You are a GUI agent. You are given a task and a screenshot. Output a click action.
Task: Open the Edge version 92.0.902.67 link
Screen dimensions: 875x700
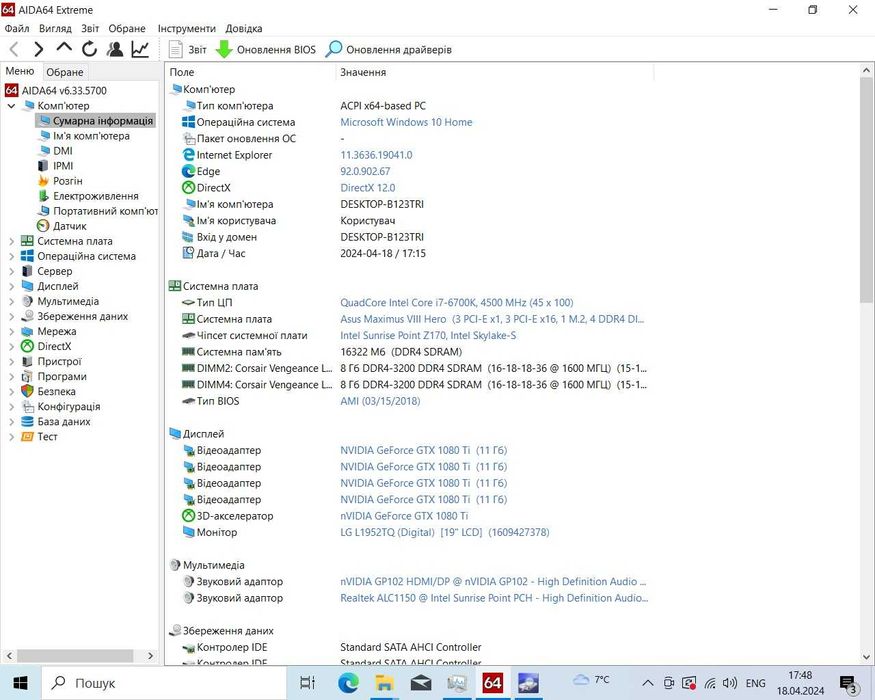point(365,171)
